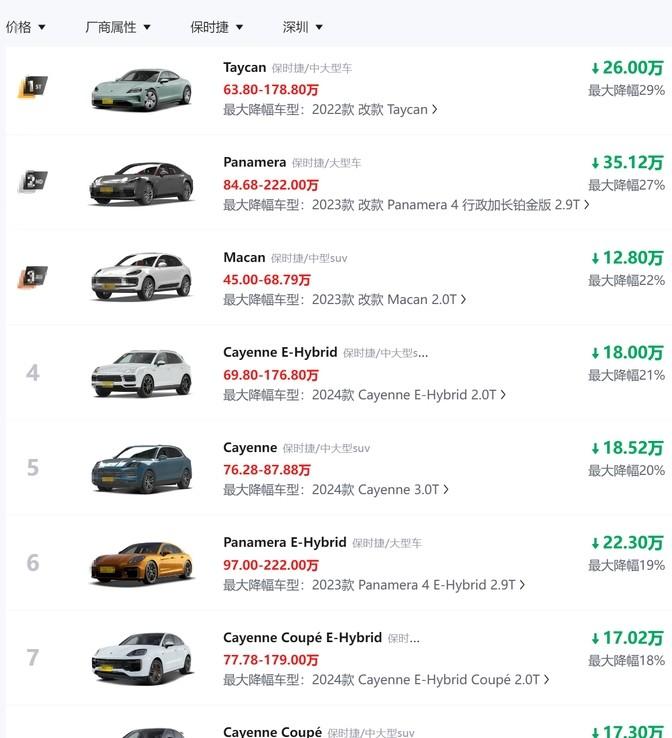Open the white Macan car image
The height and width of the screenshot is (738, 672).
pyautogui.click(x=141, y=277)
